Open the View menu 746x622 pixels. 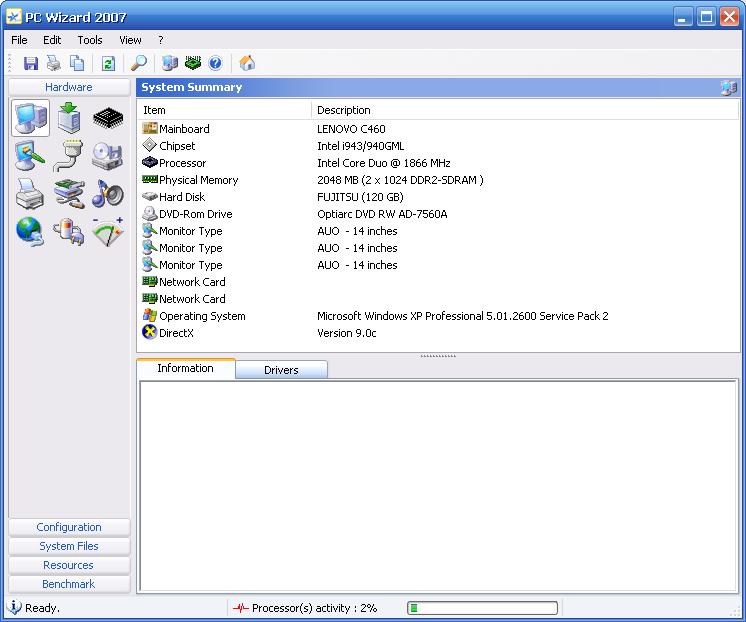point(130,40)
